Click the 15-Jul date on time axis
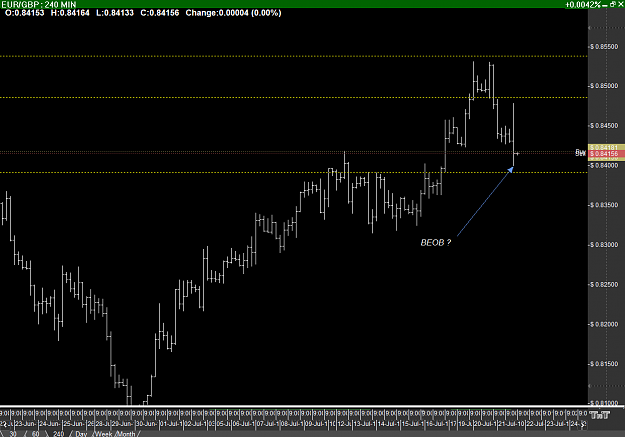This screenshot has height=437, width=625. (413, 424)
